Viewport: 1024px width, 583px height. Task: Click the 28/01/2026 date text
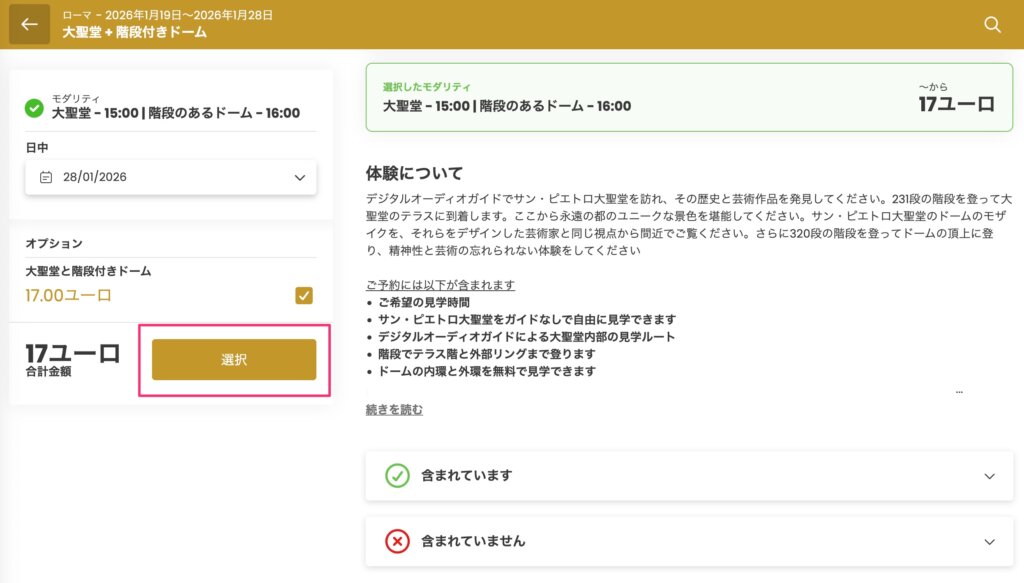tap(95, 177)
